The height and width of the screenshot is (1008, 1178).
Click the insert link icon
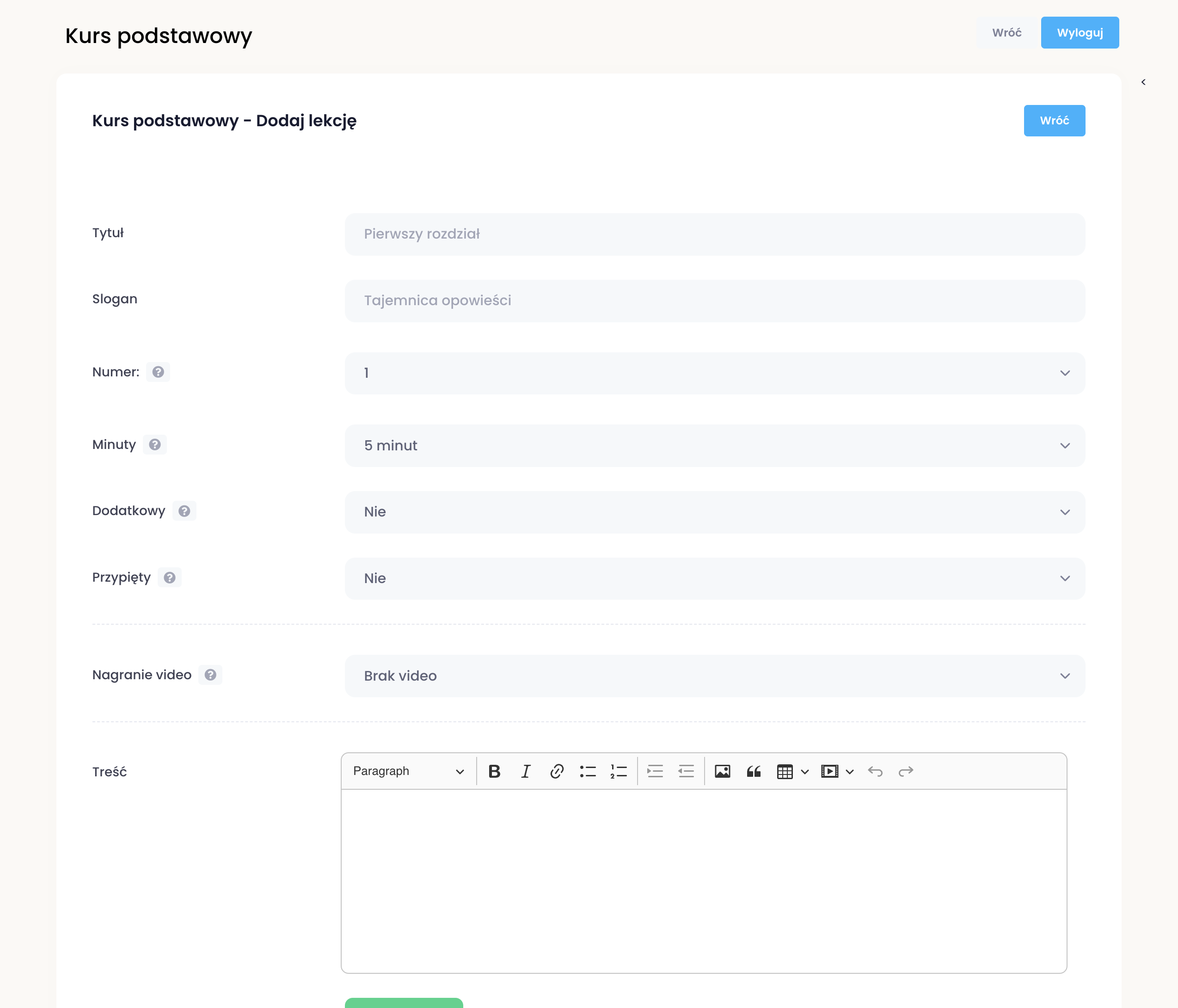(557, 772)
